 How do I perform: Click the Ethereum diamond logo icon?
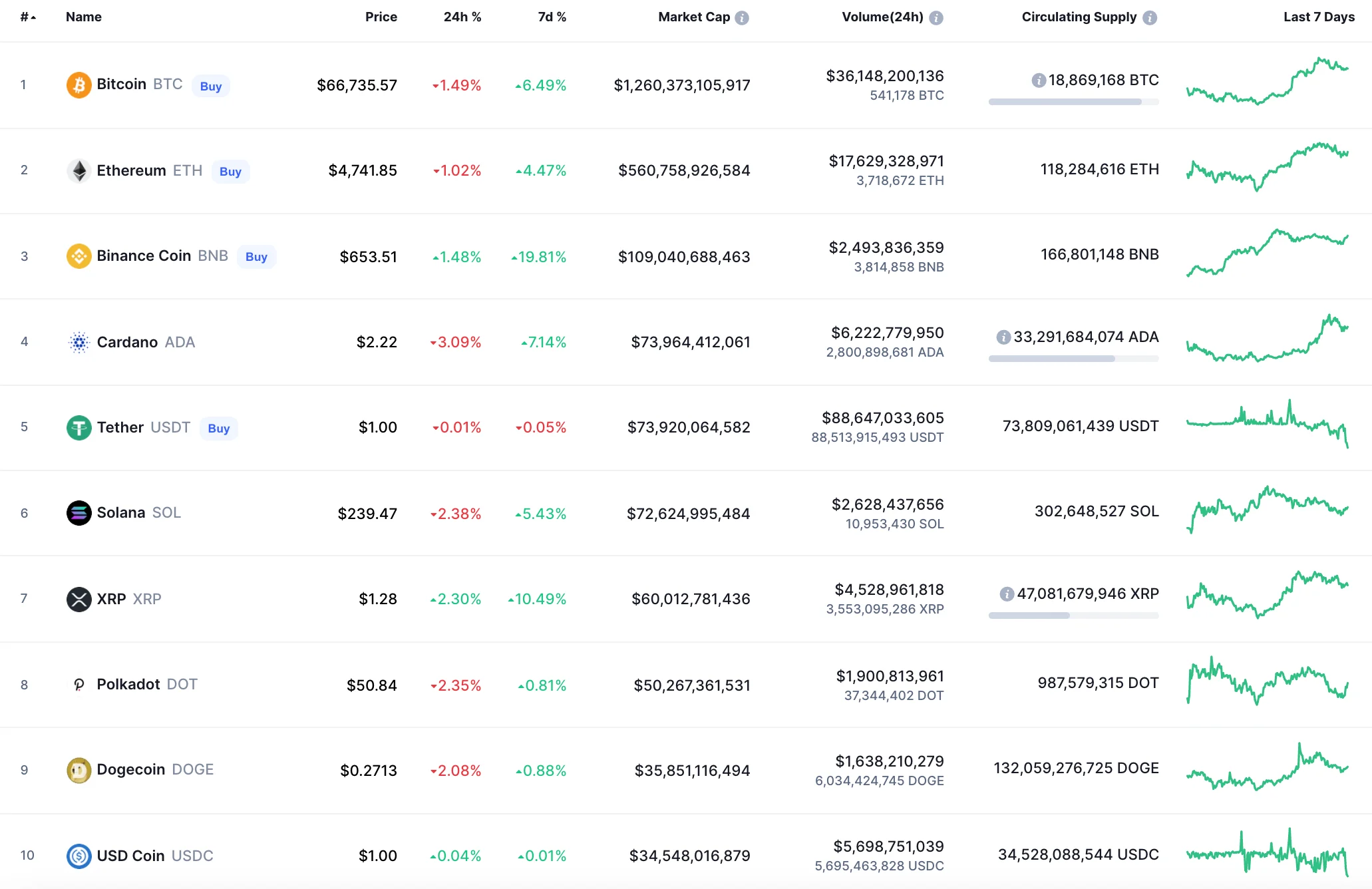click(79, 171)
